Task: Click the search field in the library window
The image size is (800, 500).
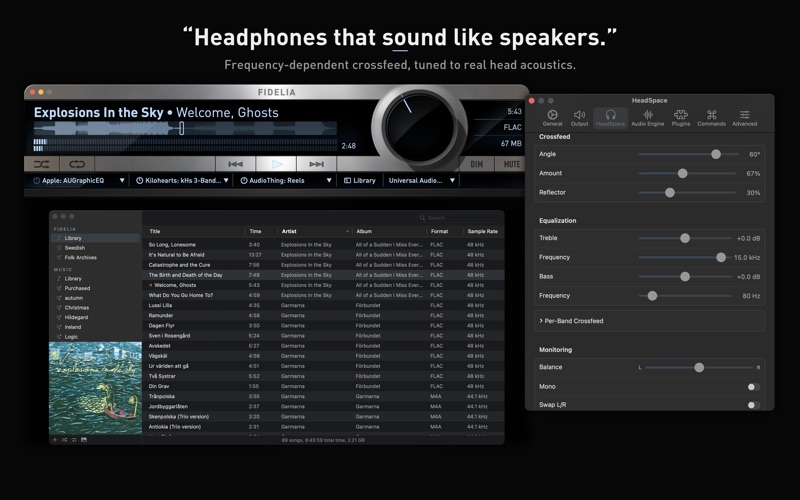Action: click(x=459, y=218)
